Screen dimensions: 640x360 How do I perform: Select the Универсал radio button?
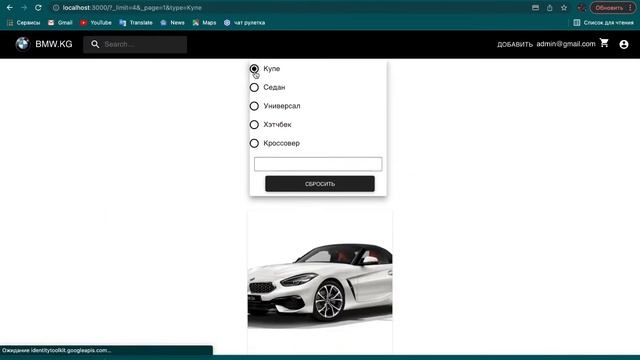click(x=254, y=106)
